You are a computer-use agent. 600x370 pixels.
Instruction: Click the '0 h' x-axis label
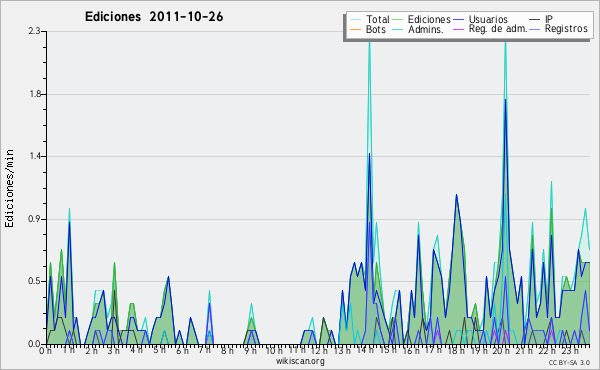click(45, 350)
